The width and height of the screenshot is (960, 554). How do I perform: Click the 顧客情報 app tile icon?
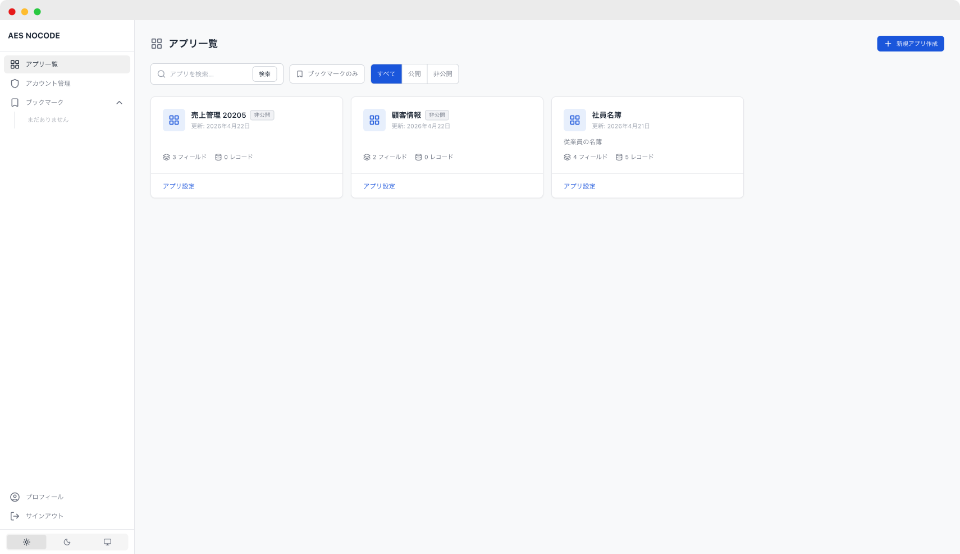tap(374, 120)
